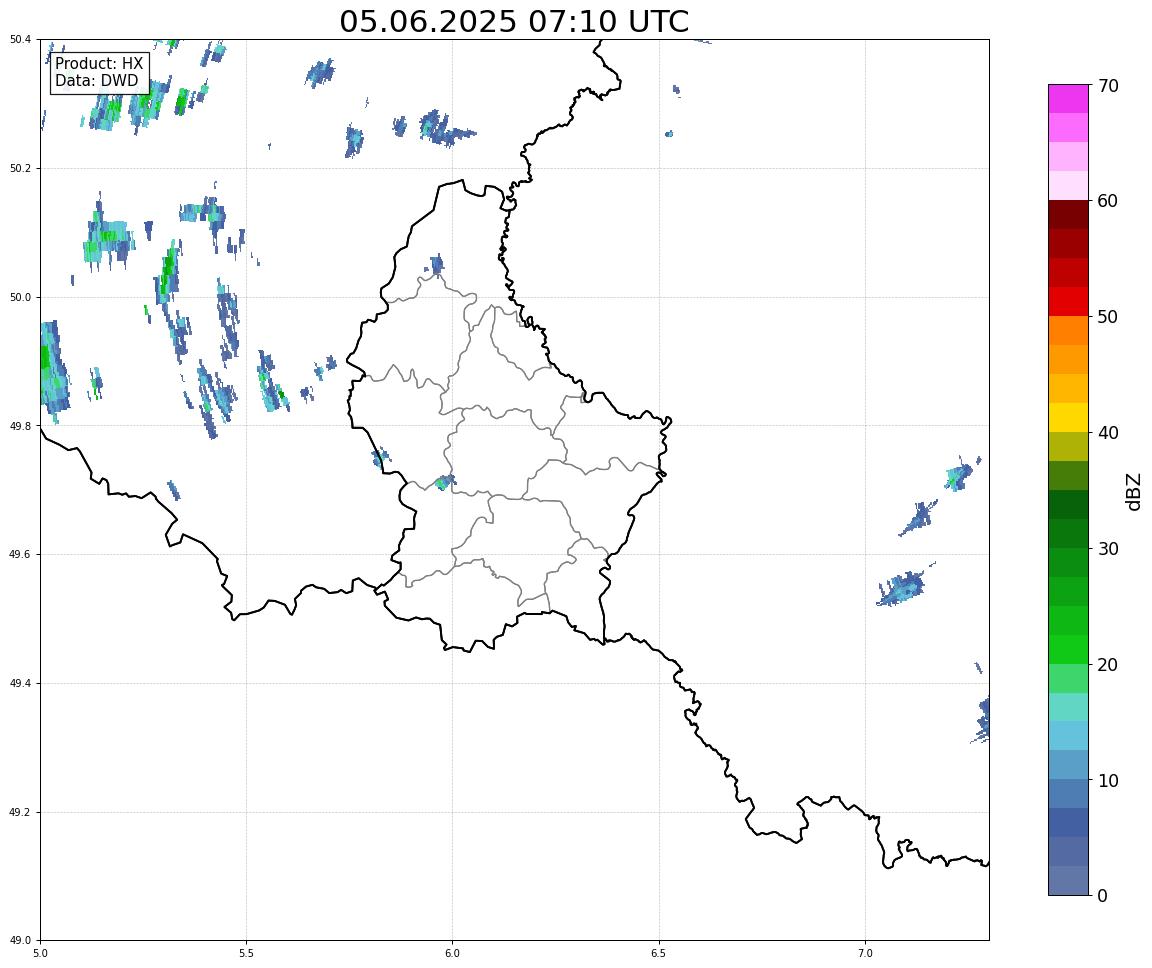Click the colorbar tick label '70'
Image resolution: width=1152 pixels, height=968 pixels.
pyautogui.click(x=1108, y=86)
